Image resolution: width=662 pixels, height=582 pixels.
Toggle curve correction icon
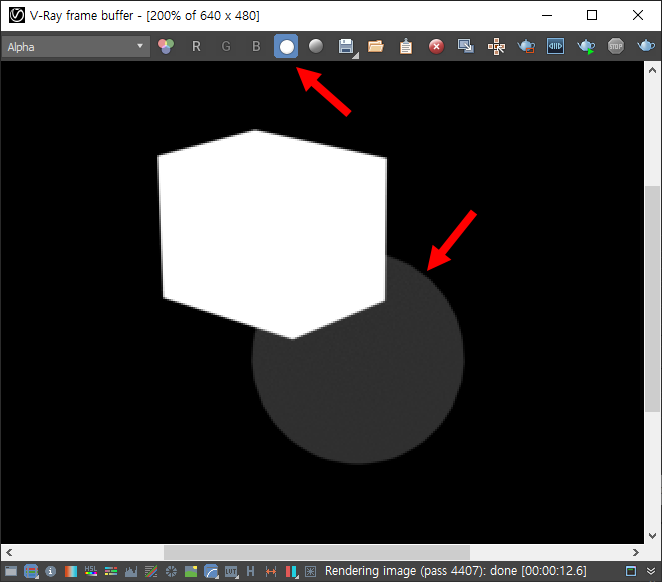click(x=151, y=571)
